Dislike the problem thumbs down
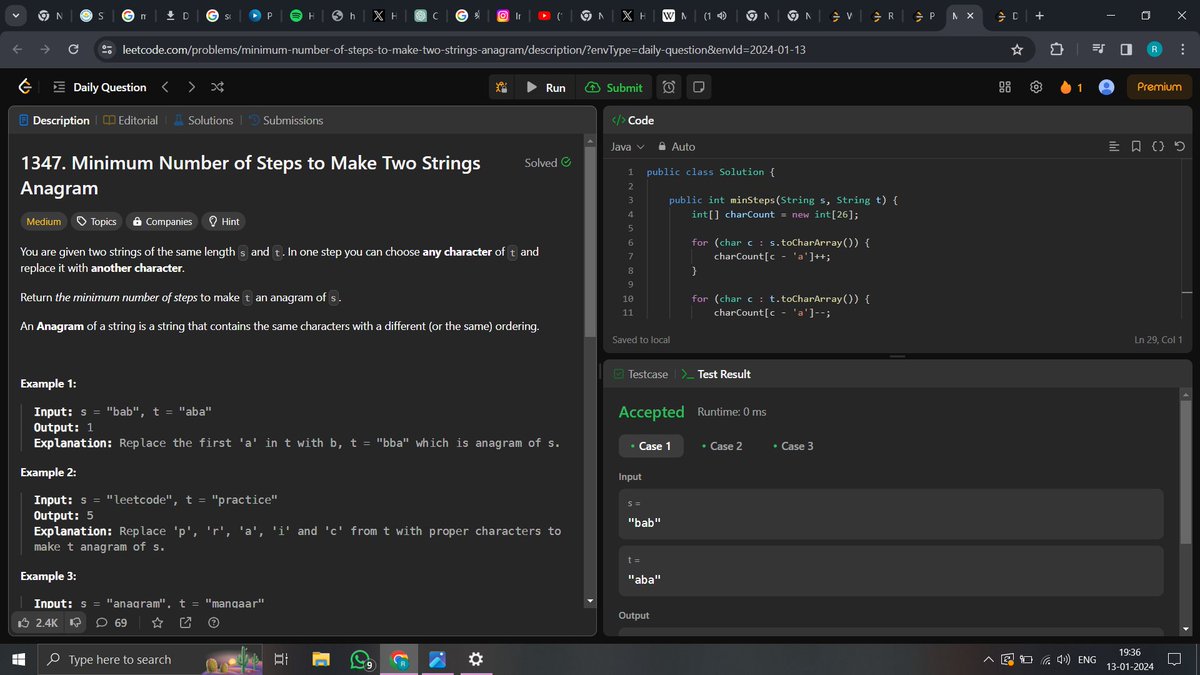Image resolution: width=1200 pixels, height=675 pixels. (75, 623)
